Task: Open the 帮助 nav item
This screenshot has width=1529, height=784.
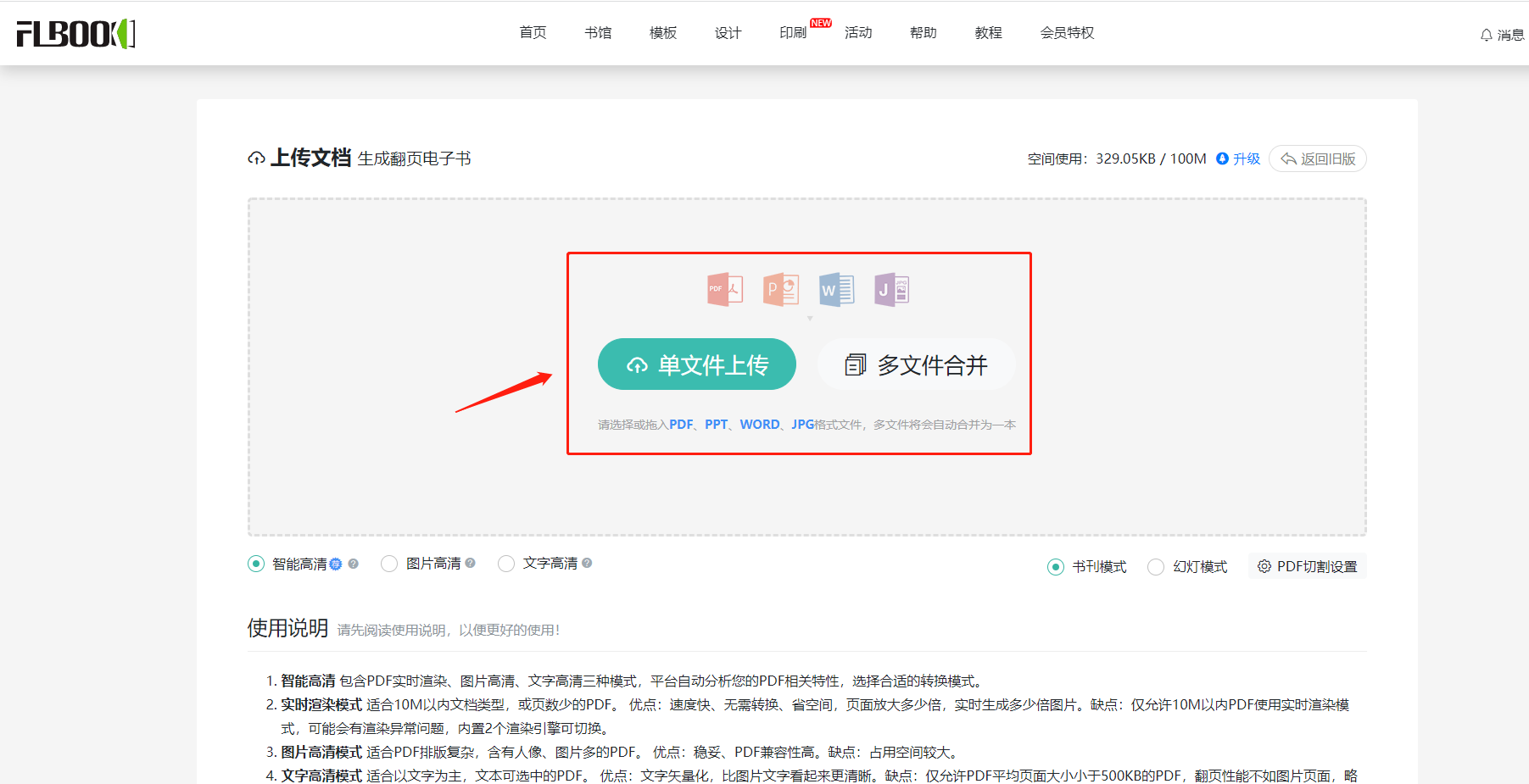Action: pos(924,33)
